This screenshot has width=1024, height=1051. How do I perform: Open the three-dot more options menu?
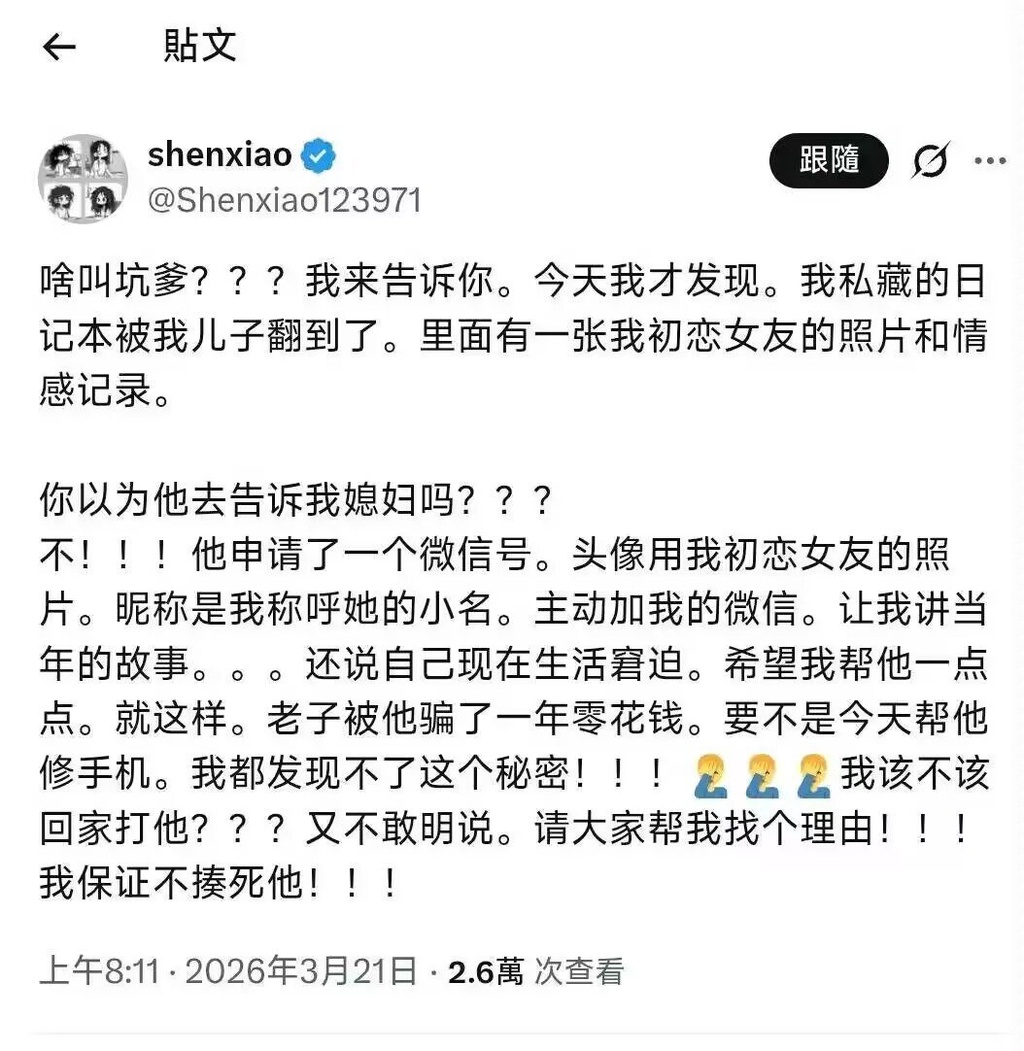pos(990,161)
